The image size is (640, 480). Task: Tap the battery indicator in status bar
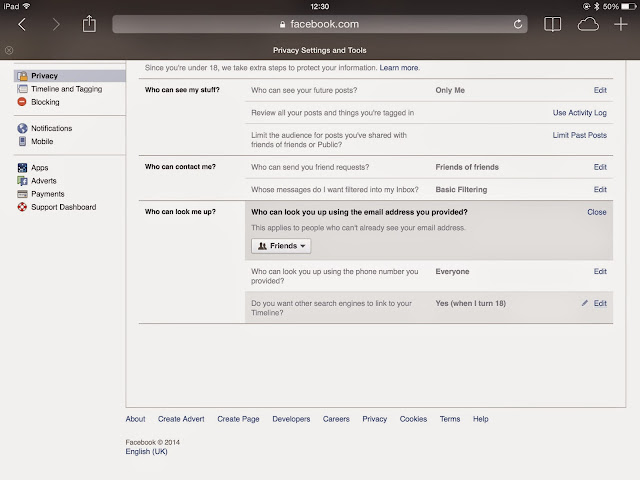click(x=629, y=6)
